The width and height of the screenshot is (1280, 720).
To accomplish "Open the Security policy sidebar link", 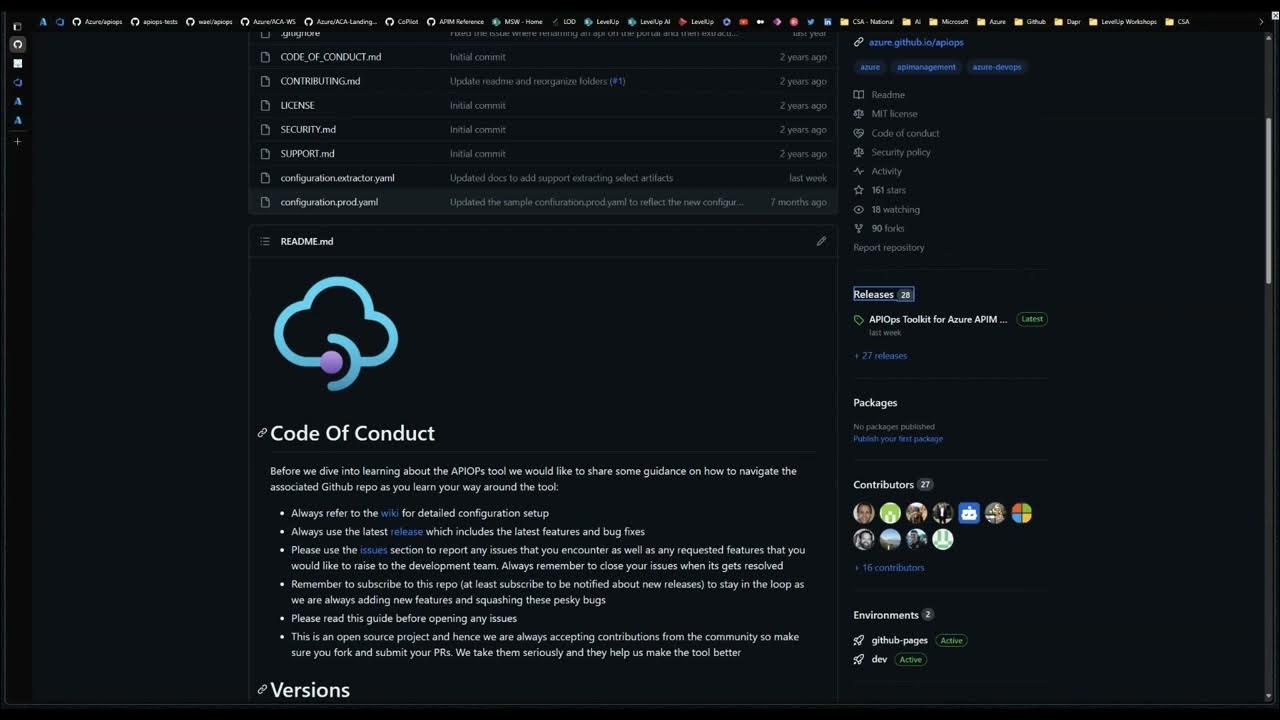I will point(892,152).
